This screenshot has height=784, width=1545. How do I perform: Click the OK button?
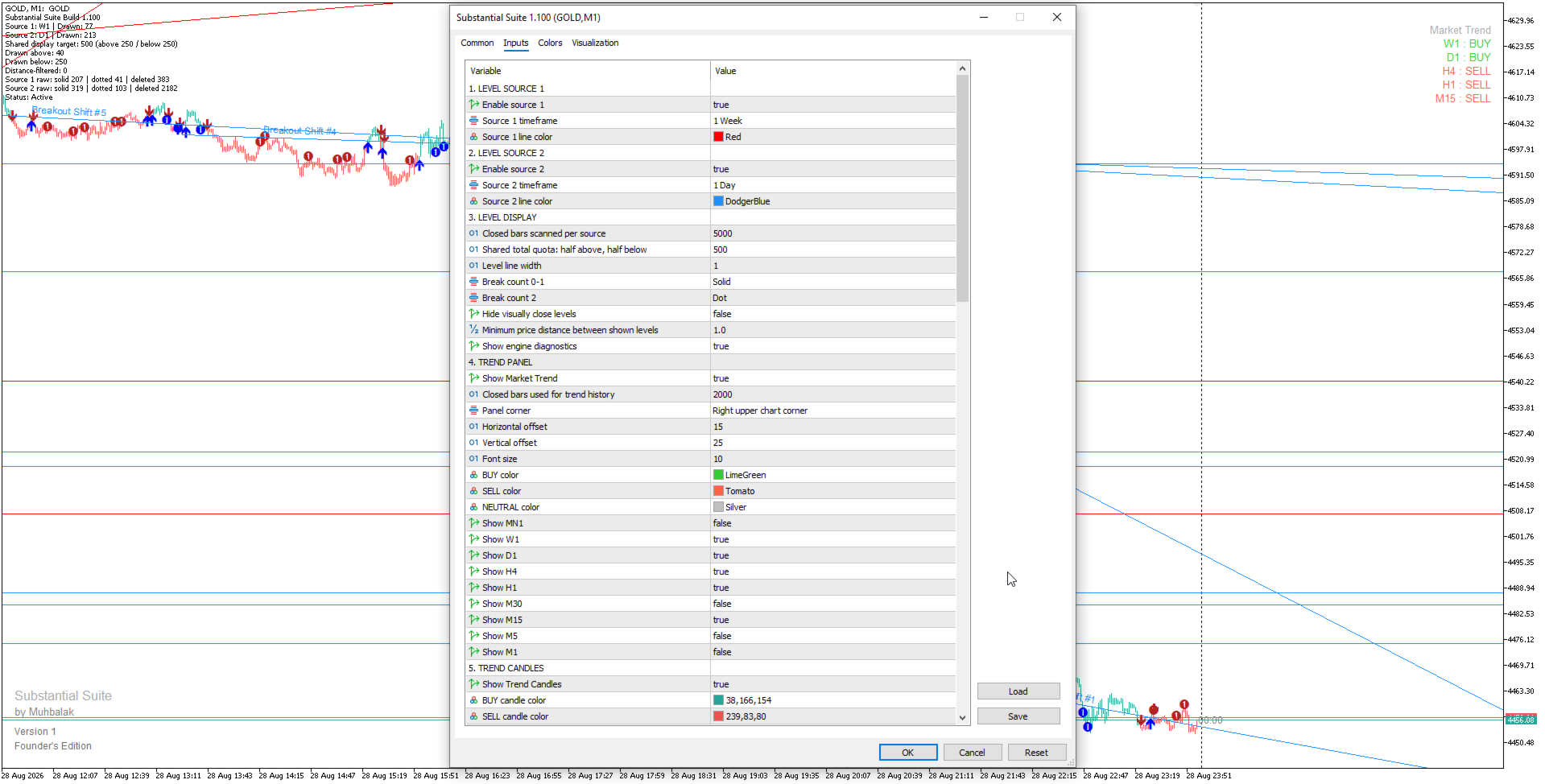(907, 753)
